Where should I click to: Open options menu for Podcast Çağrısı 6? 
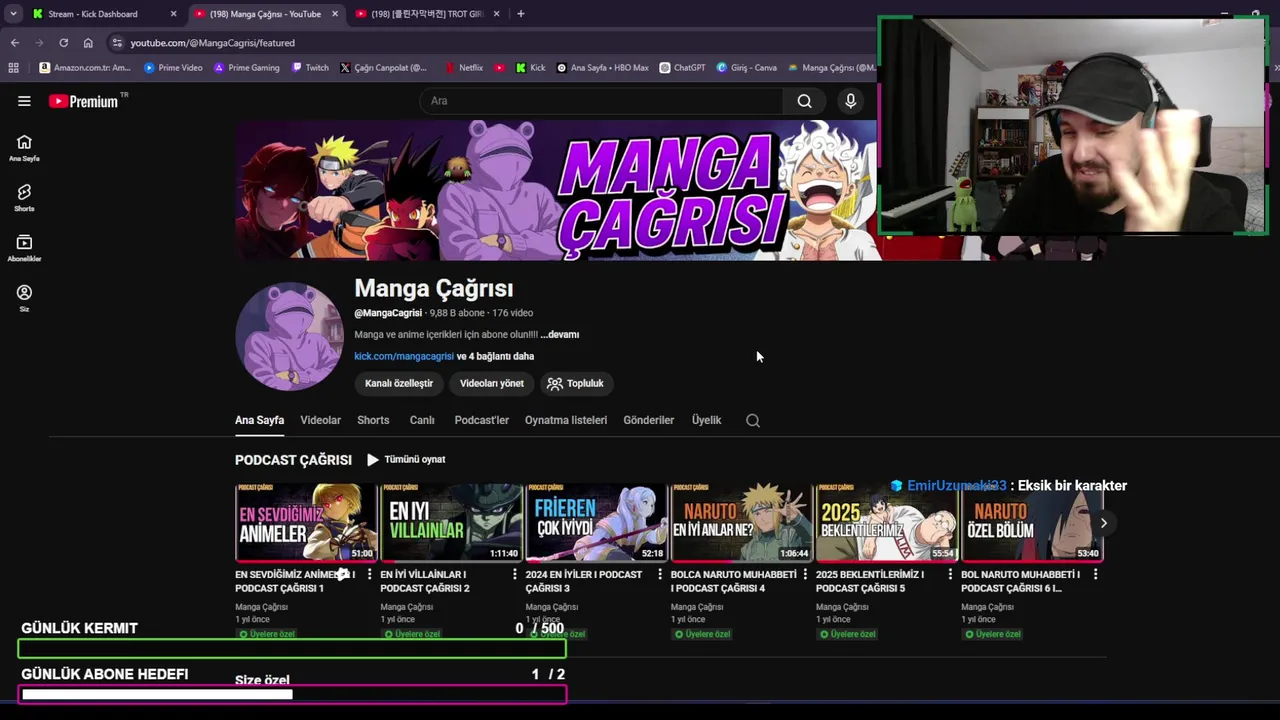pos(1095,575)
